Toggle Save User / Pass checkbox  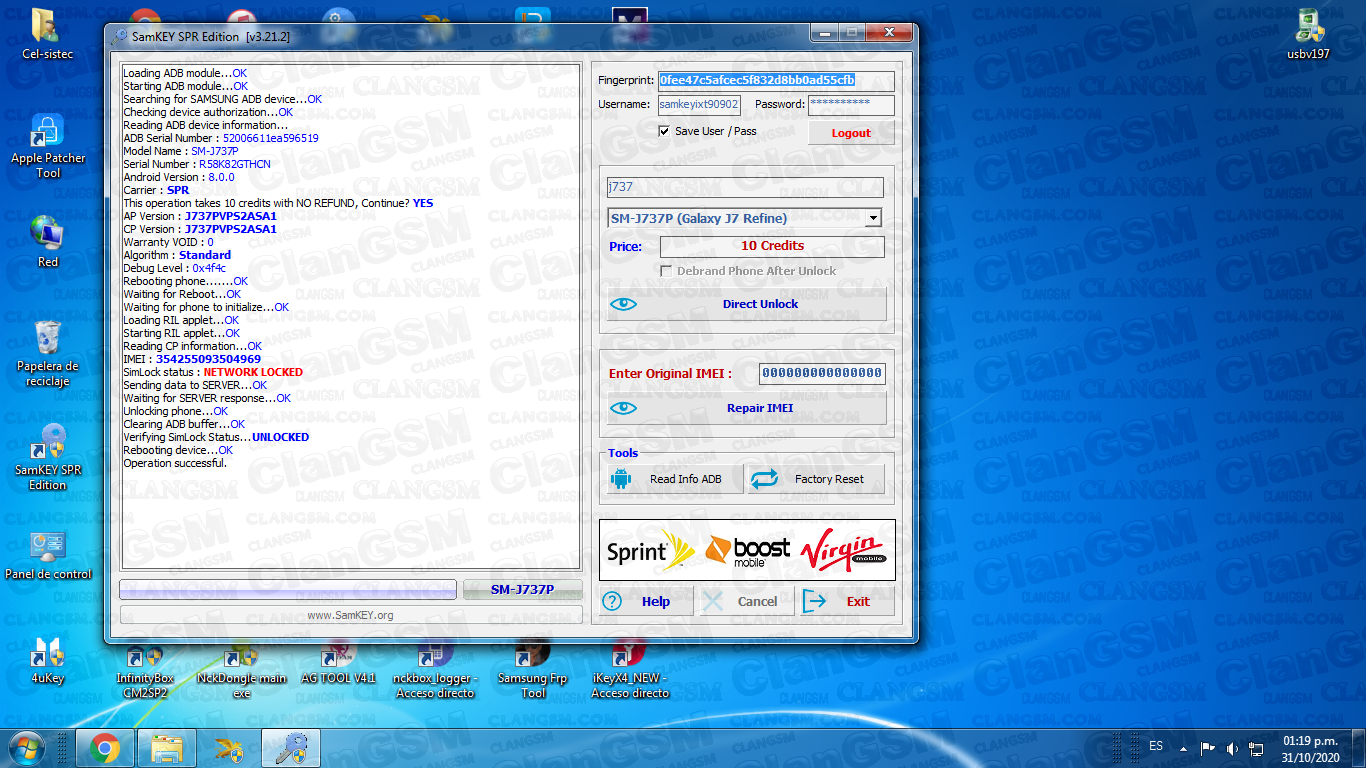(664, 131)
